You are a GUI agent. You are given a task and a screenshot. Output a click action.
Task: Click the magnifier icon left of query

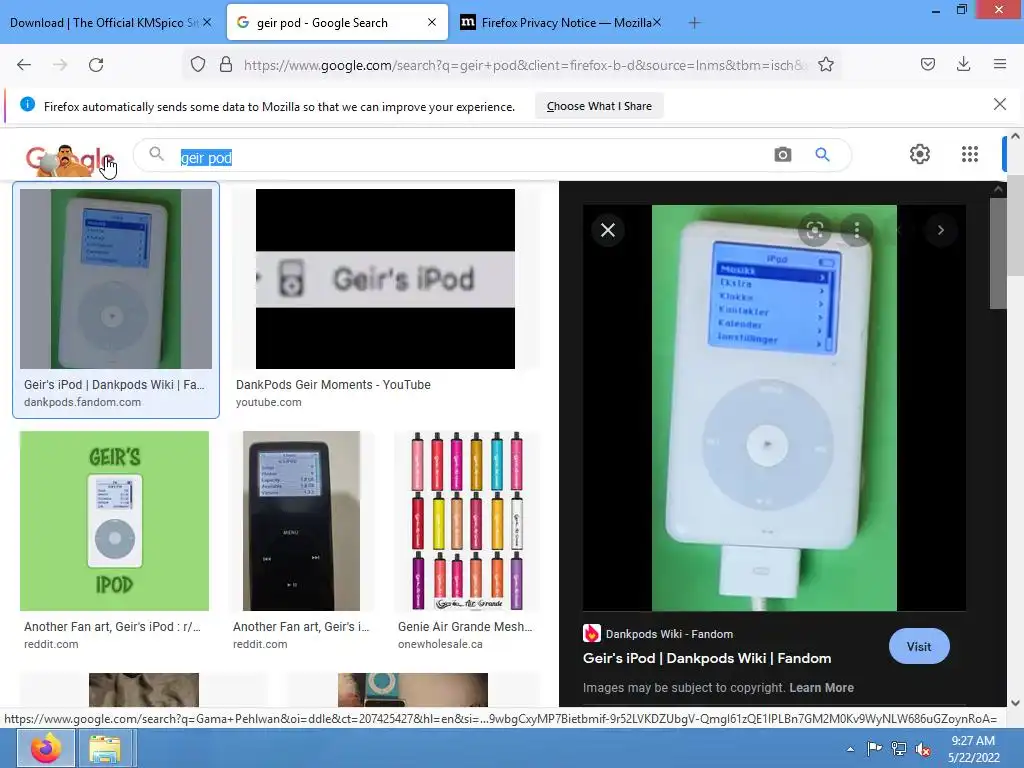point(156,154)
